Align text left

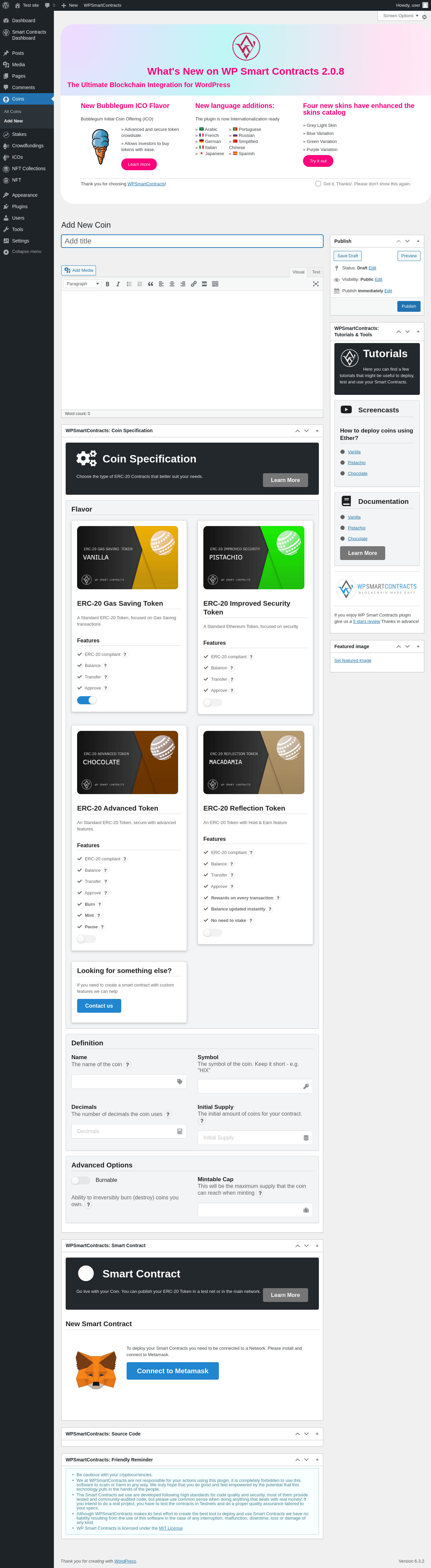pyautogui.click(x=161, y=284)
